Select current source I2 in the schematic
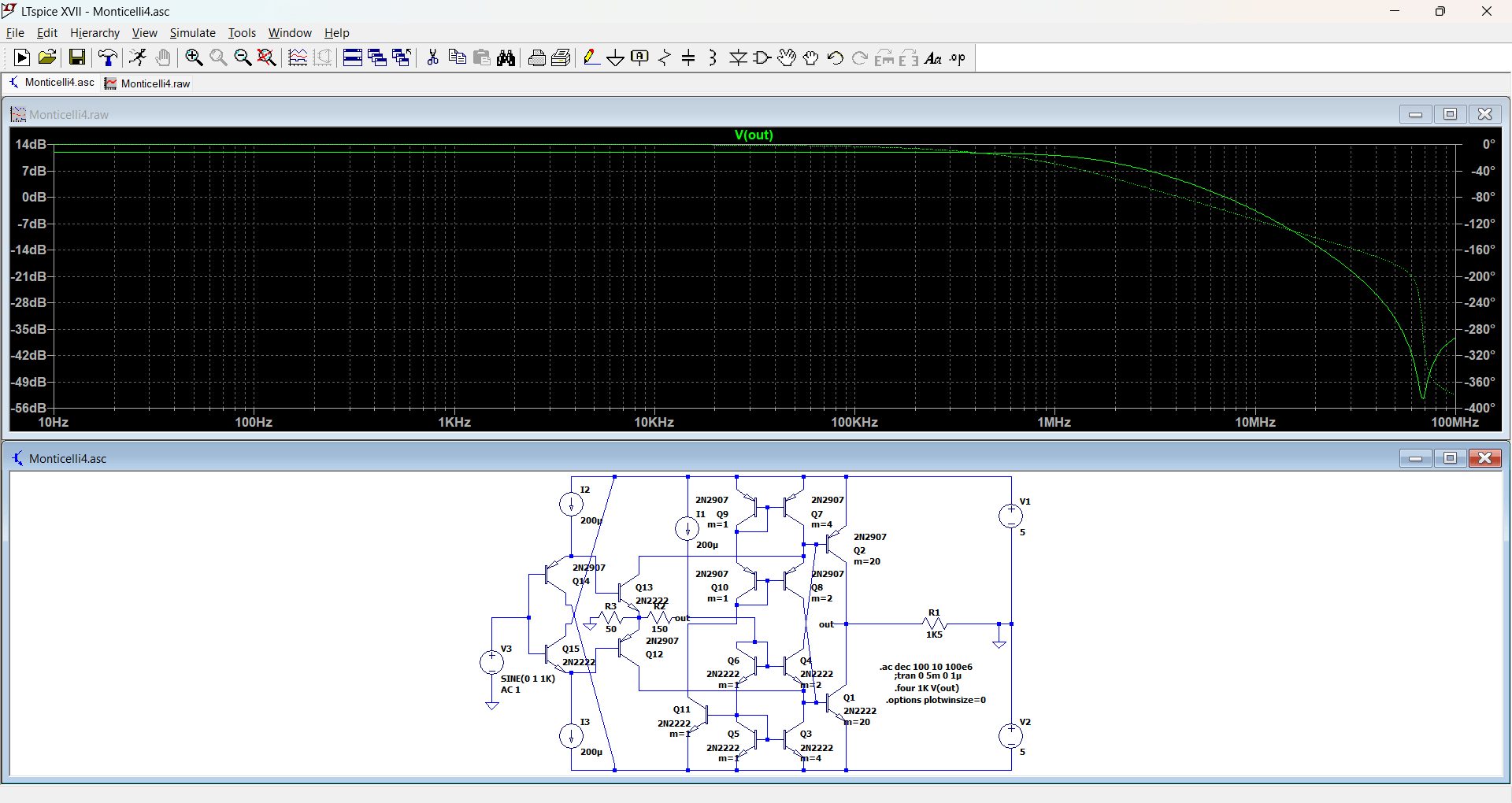Image resolution: width=1512 pixels, height=803 pixels. point(571,504)
